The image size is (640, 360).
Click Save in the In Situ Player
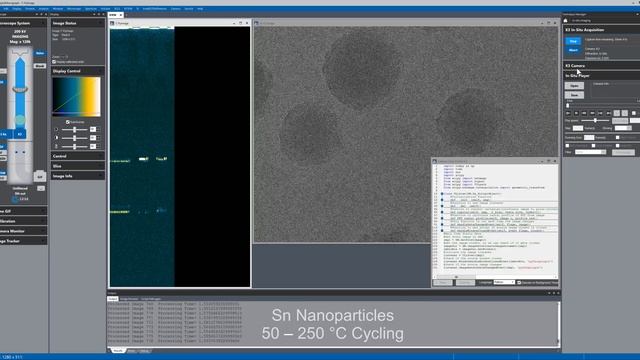coord(574,95)
